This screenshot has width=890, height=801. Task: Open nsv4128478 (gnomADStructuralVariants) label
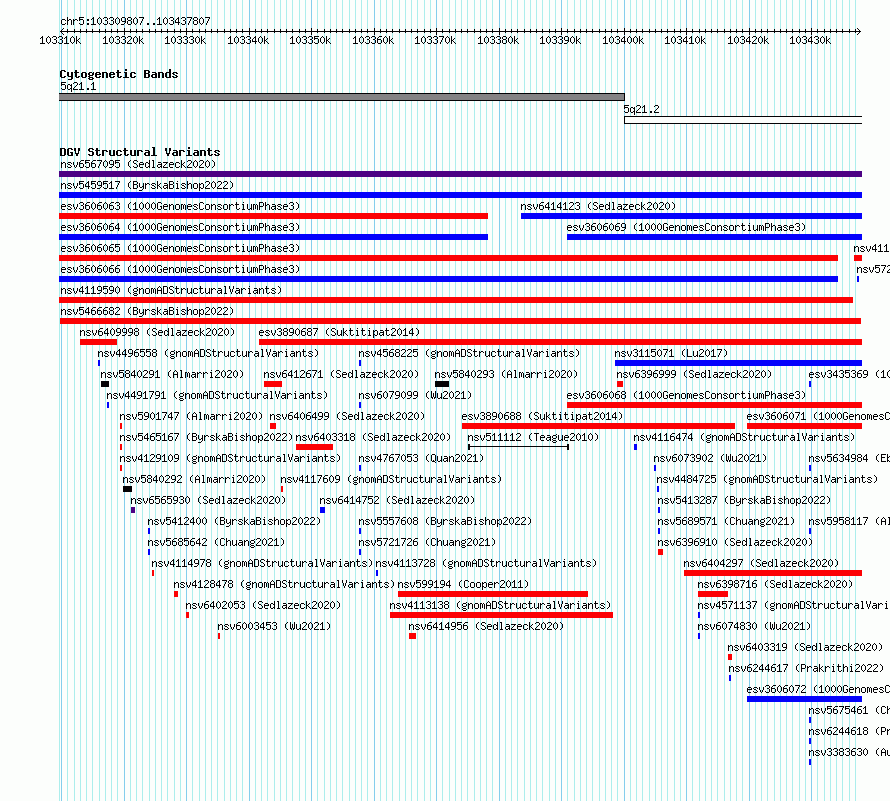click(284, 584)
